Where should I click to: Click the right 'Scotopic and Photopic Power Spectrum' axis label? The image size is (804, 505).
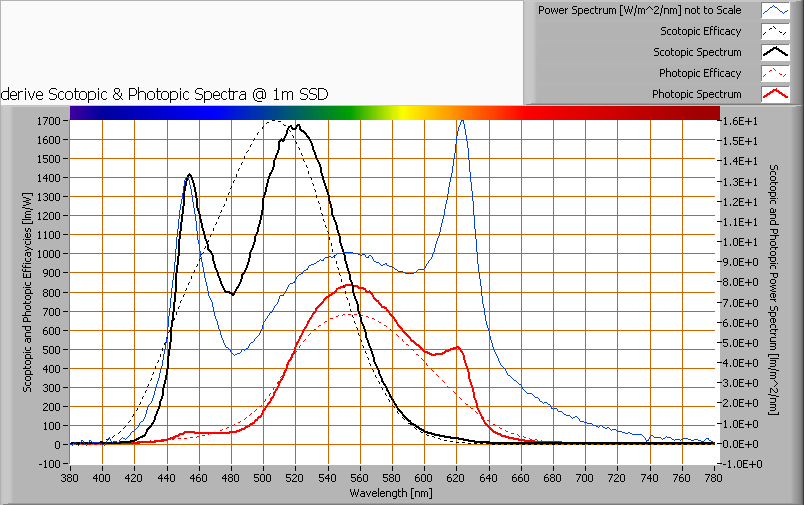click(x=775, y=292)
